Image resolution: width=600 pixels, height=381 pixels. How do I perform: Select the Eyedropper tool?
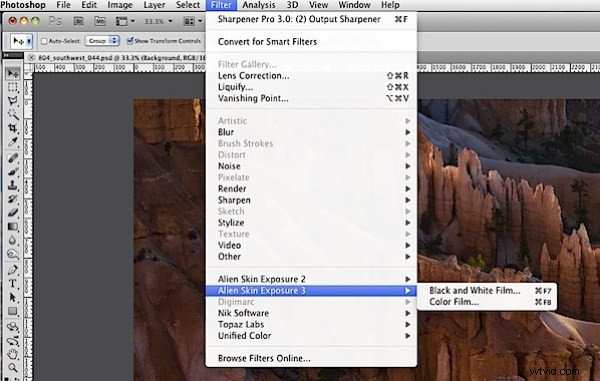(13, 142)
